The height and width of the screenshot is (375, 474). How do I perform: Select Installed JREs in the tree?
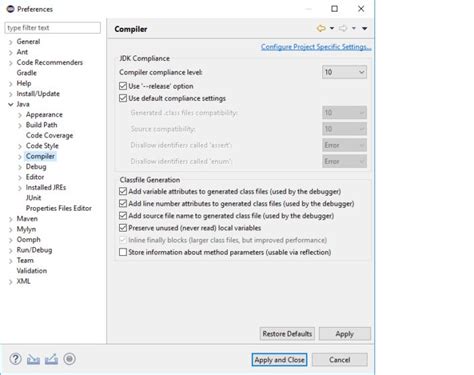coord(46,187)
